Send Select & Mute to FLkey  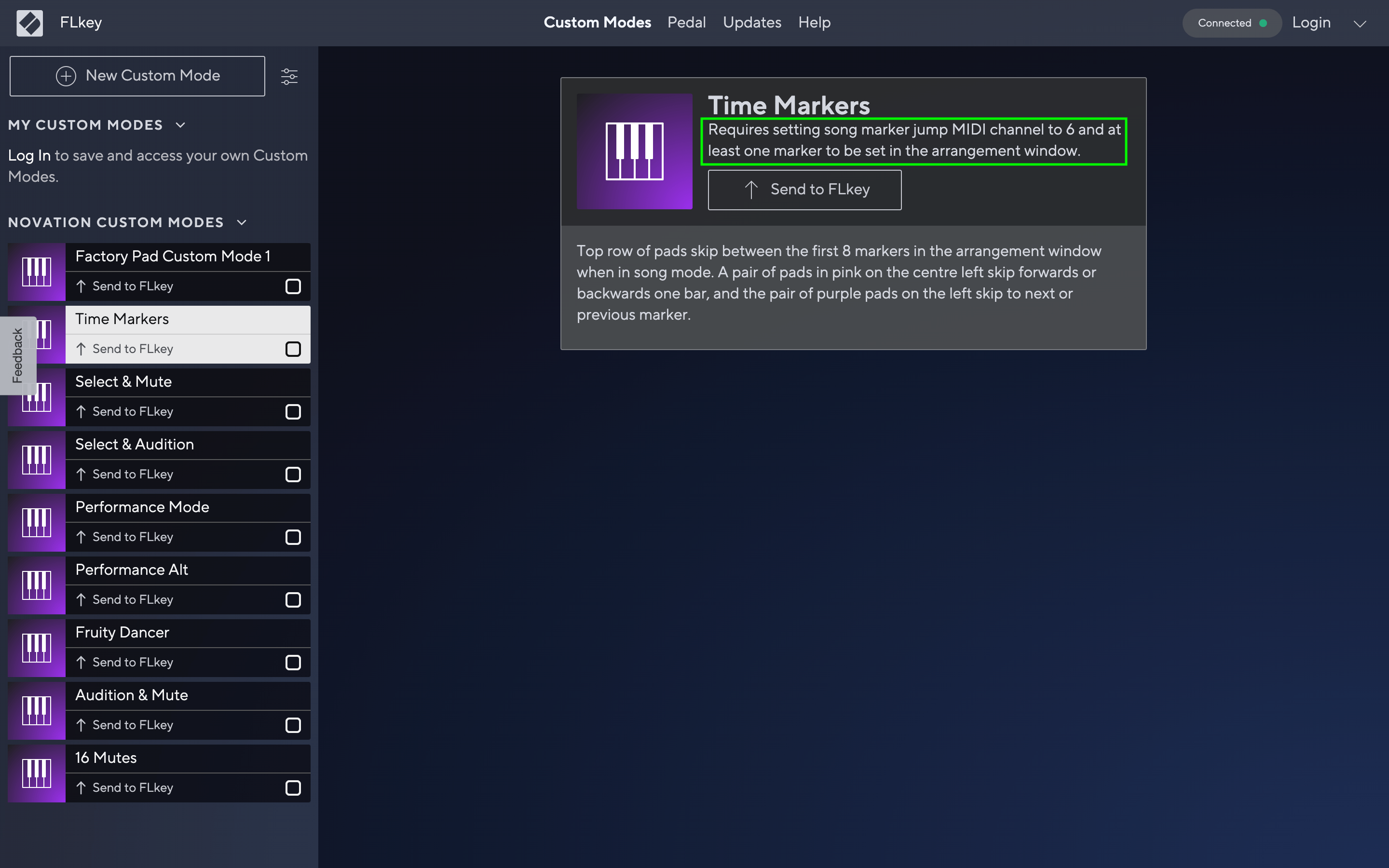tap(124, 411)
